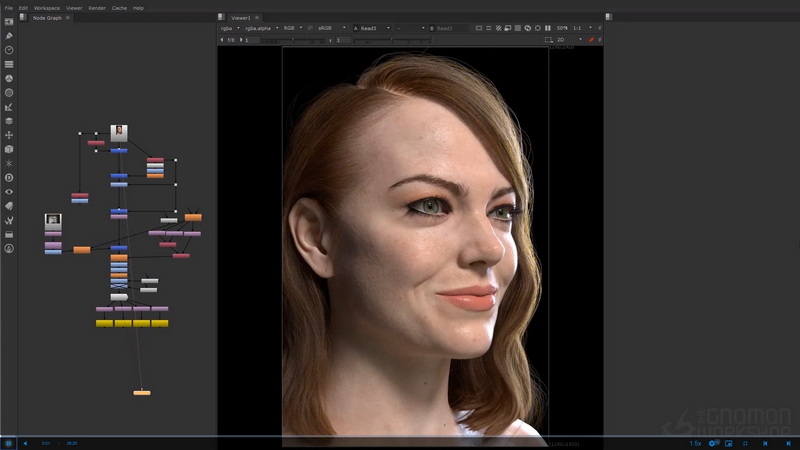Open the Furnace plugins icon at toolbar bottom
800x450 pixels.
tap(9, 248)
